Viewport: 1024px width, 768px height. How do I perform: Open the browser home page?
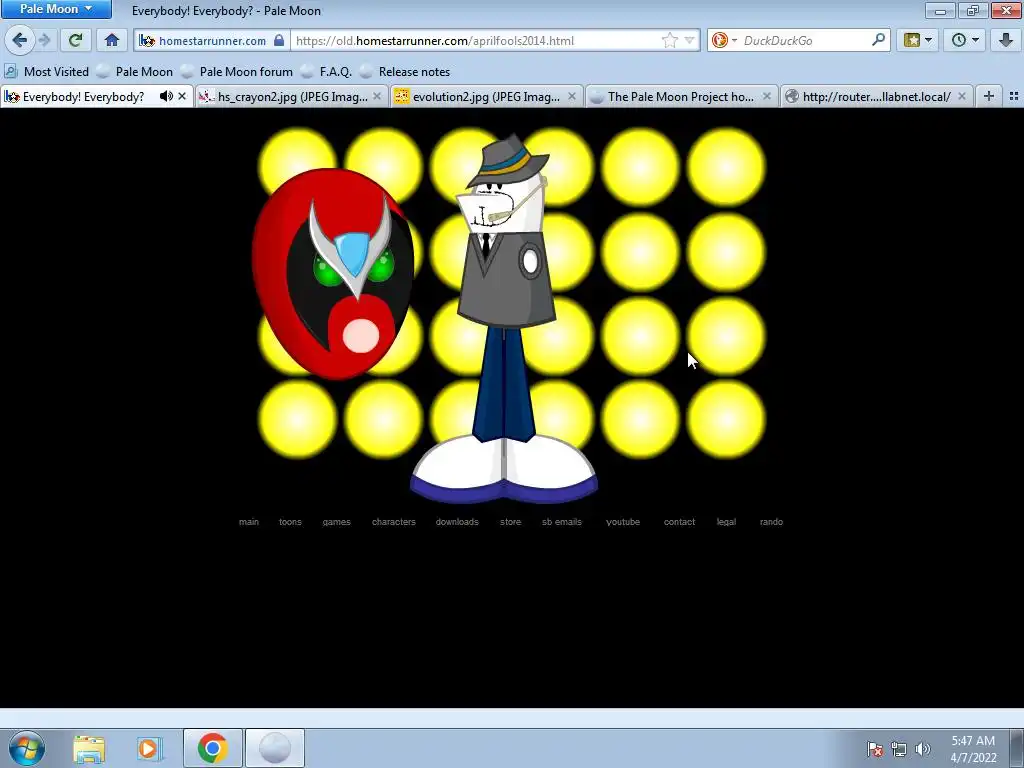click(112, 40)
